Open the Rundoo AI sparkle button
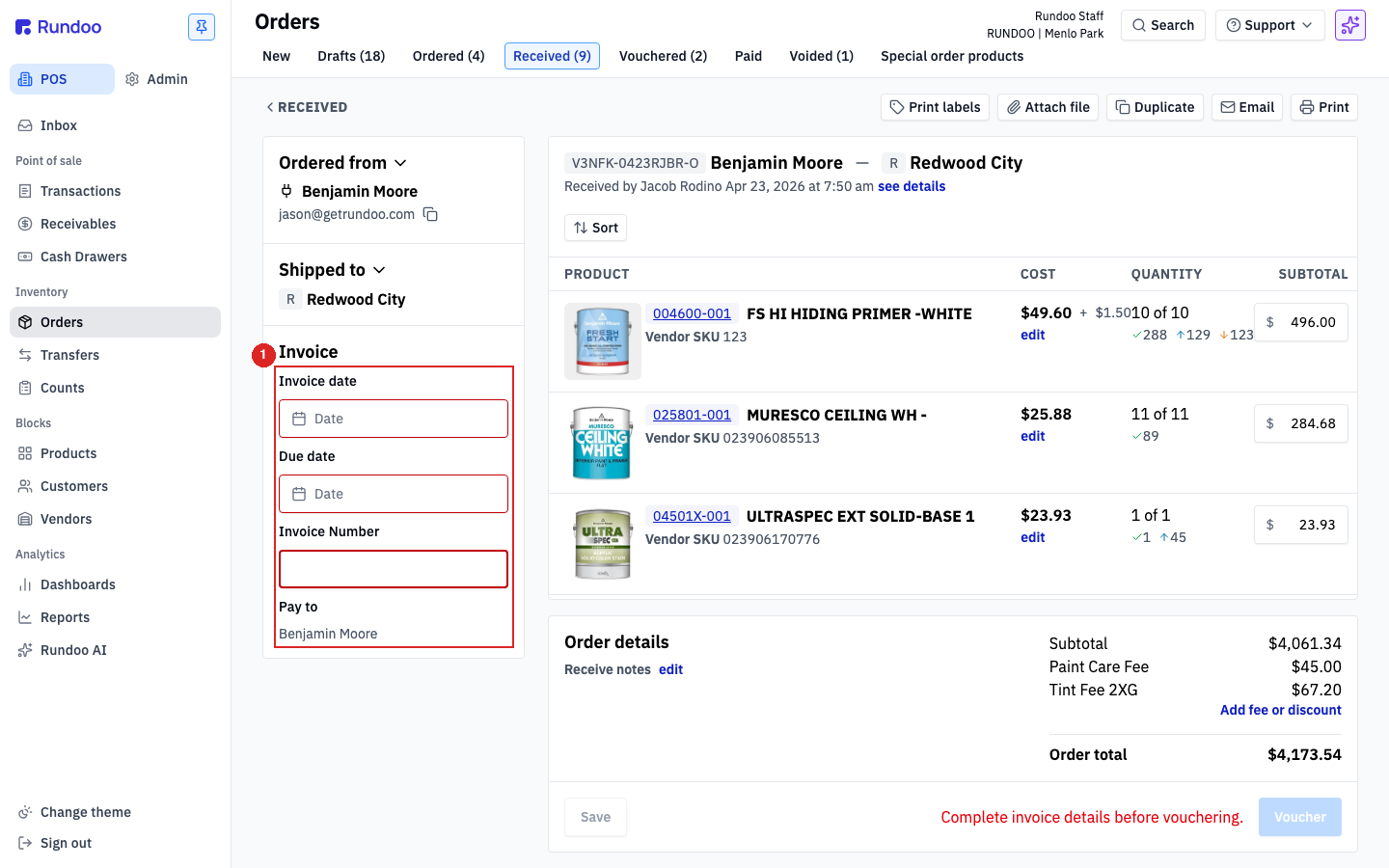The height and width of the screenshot is (868, 1389). point(1350,25)
